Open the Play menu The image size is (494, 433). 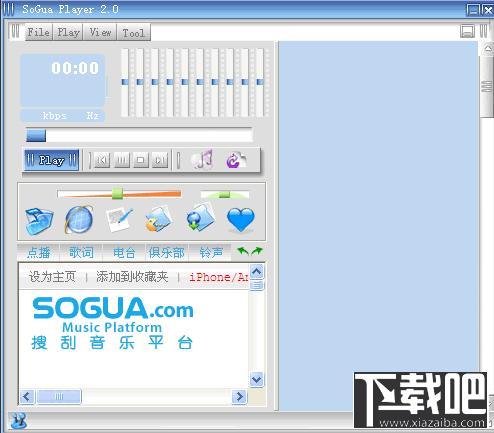point(68,32)
